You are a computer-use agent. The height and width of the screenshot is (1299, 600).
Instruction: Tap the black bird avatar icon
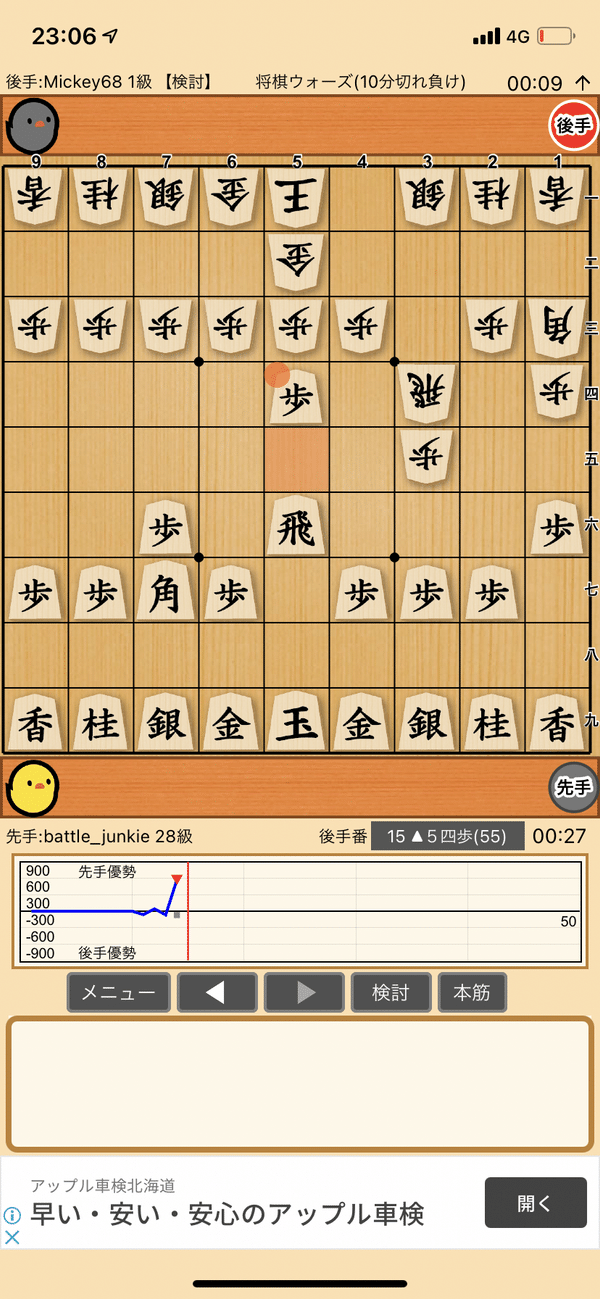[x=33, y=125]
